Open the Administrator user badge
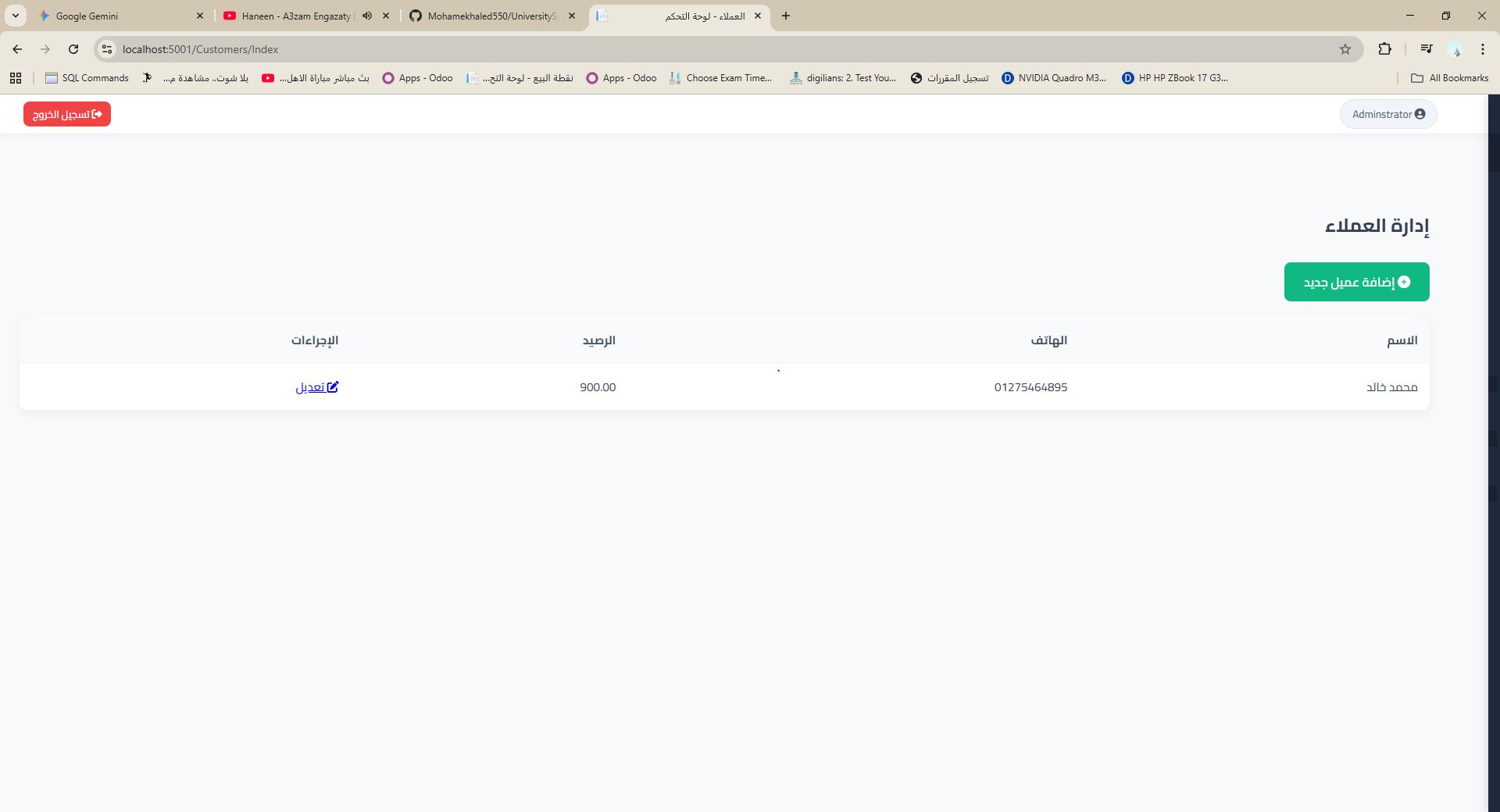Screen dimensions: 1500x812 point(1388,114)
